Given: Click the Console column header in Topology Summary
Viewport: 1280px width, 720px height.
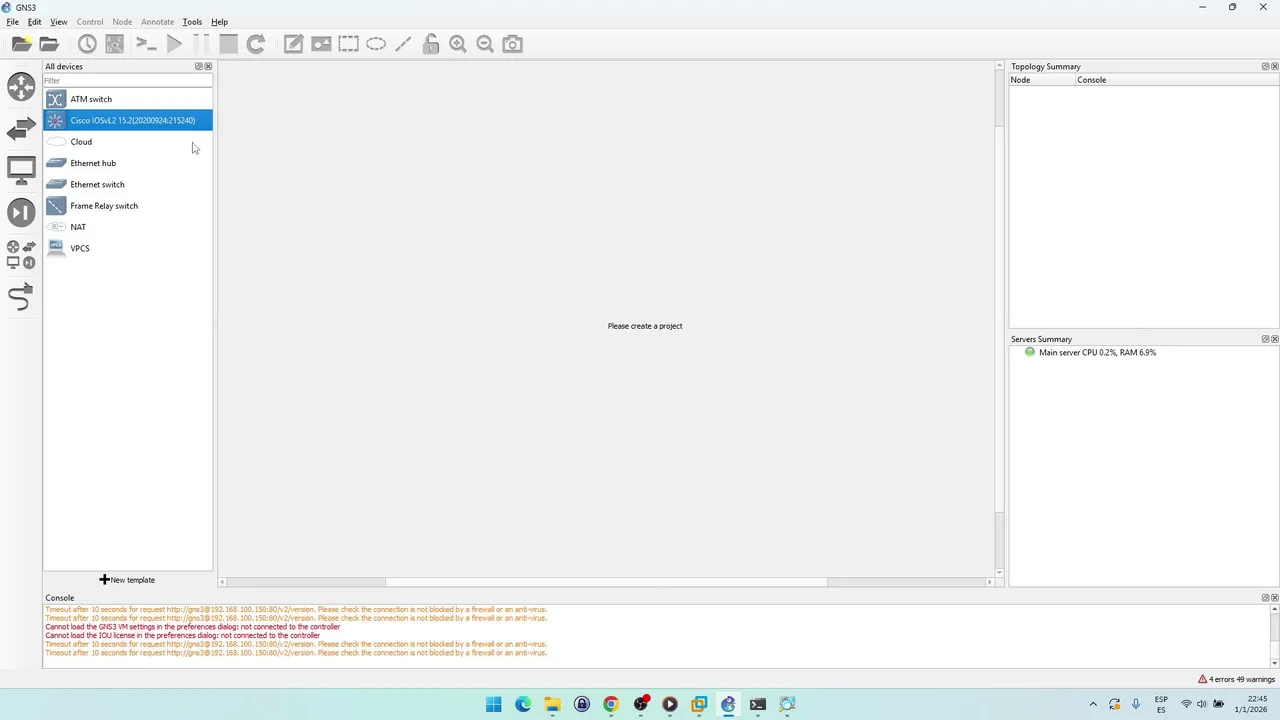Looking at the screenshot, I should [1177, 80].
